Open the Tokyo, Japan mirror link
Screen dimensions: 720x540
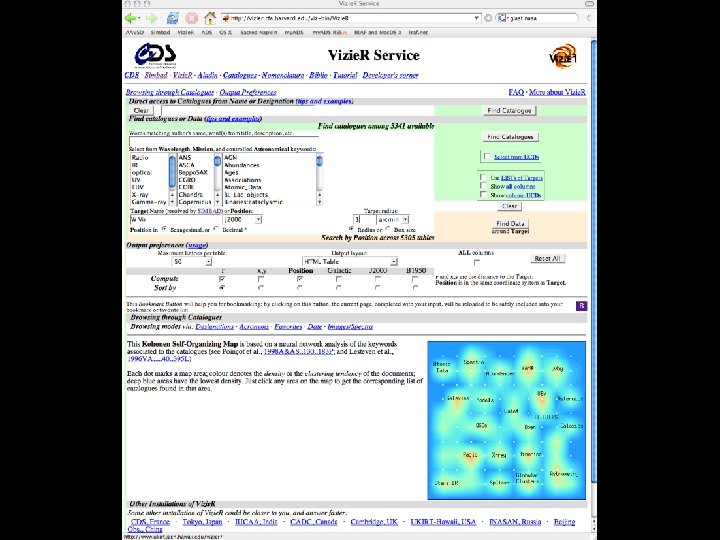click(x=202, y=522)
